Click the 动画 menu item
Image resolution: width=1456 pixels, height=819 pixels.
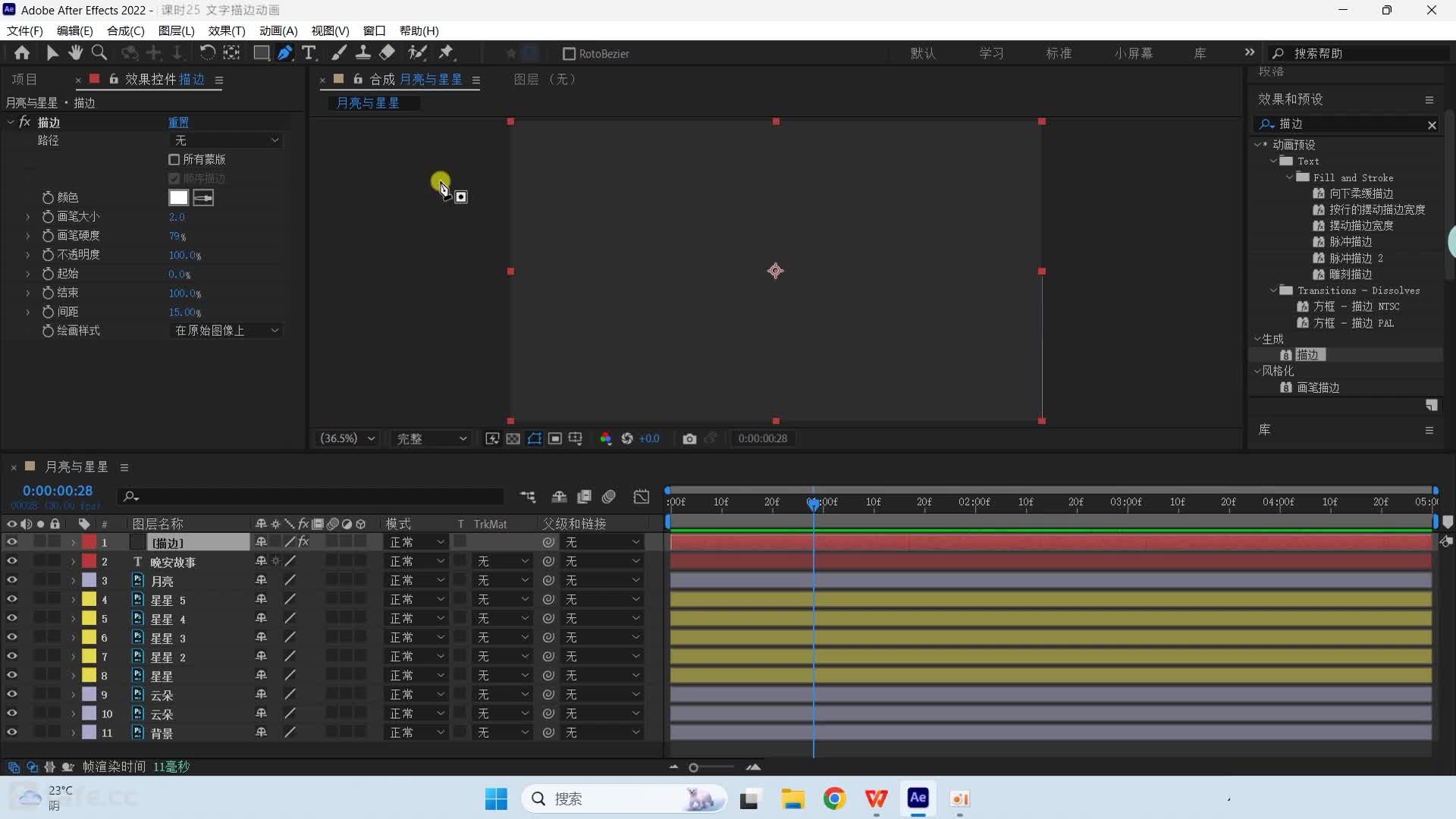tap(278, 31)
